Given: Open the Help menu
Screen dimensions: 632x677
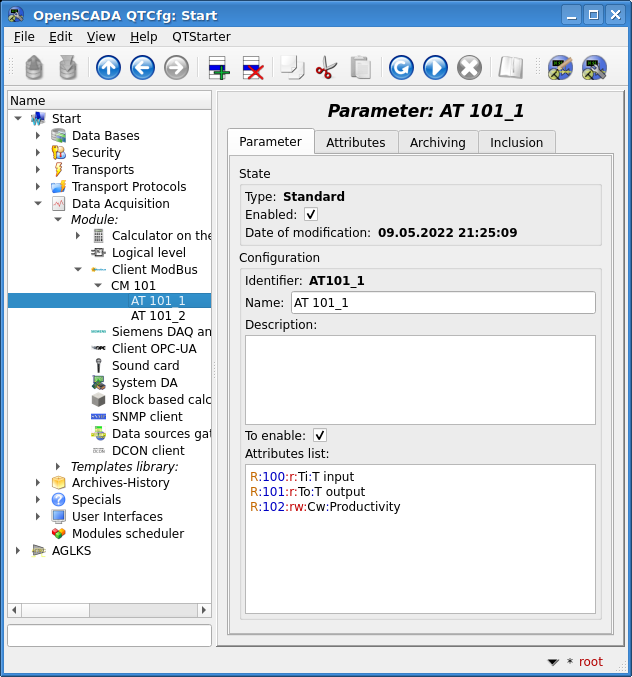Looking at the screenshot, I should click(143, 37).
